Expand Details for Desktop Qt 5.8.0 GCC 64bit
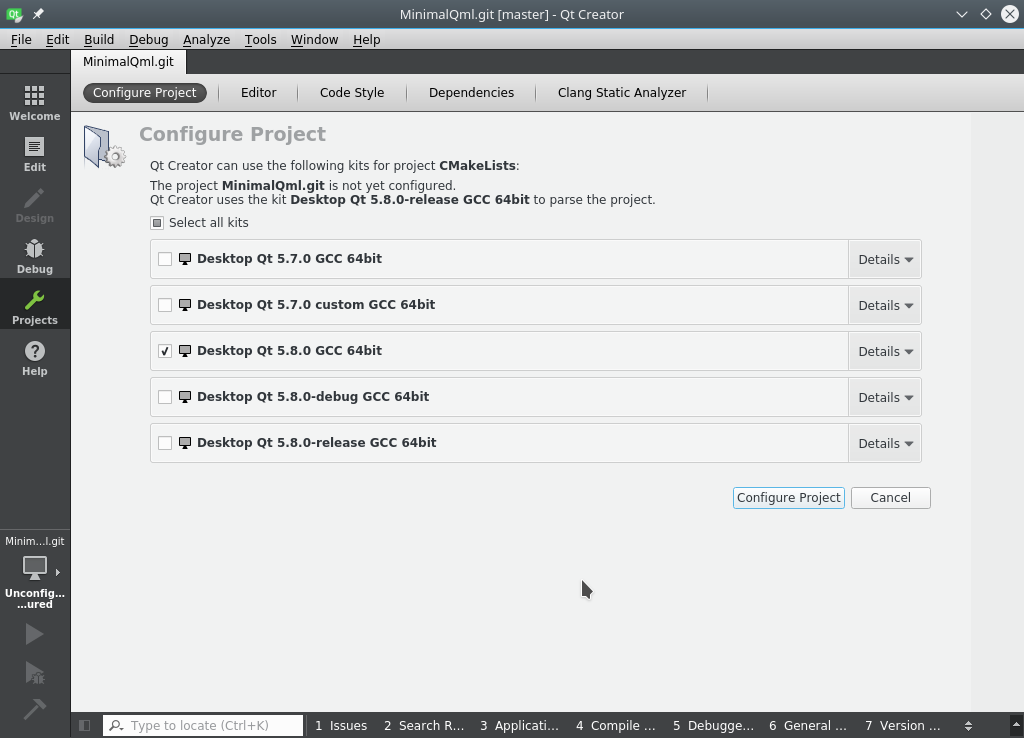The image size is (1024, 738). pyautogui.click(x=885, y=351)
